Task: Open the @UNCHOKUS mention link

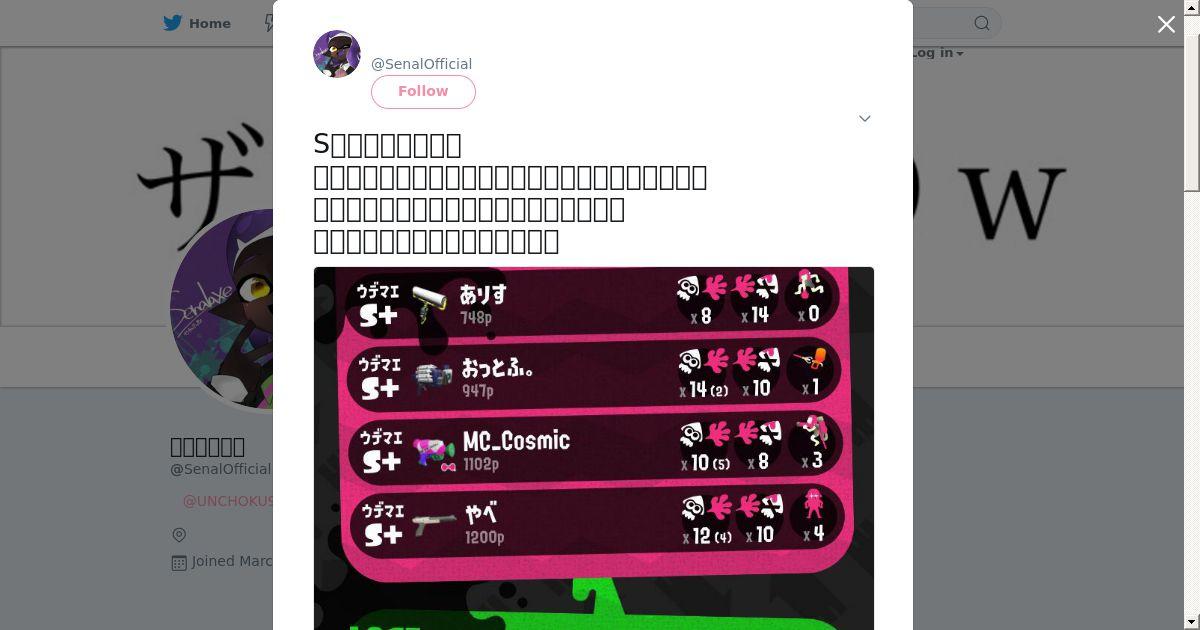Action: point(228,501)
